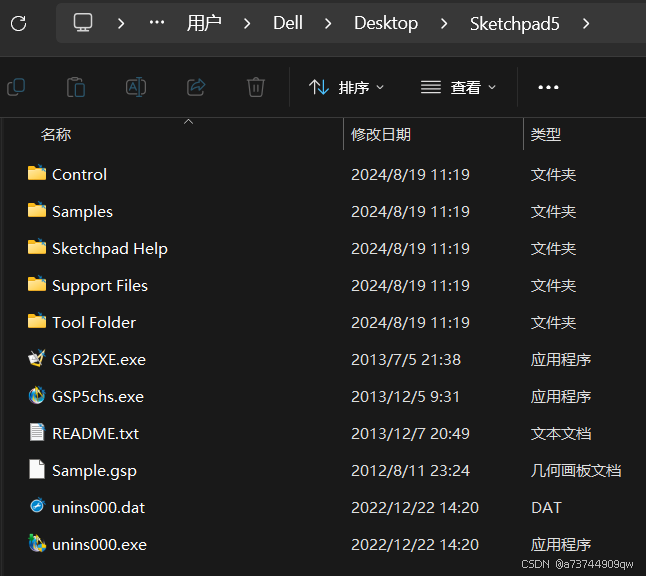Click the rename icon in the toolbar

click(136, 87)
